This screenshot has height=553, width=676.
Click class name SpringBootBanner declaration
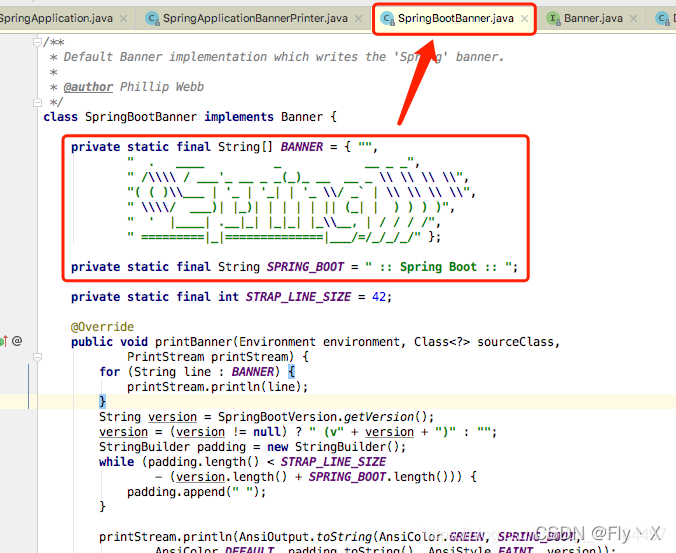(x=141, y=117)
